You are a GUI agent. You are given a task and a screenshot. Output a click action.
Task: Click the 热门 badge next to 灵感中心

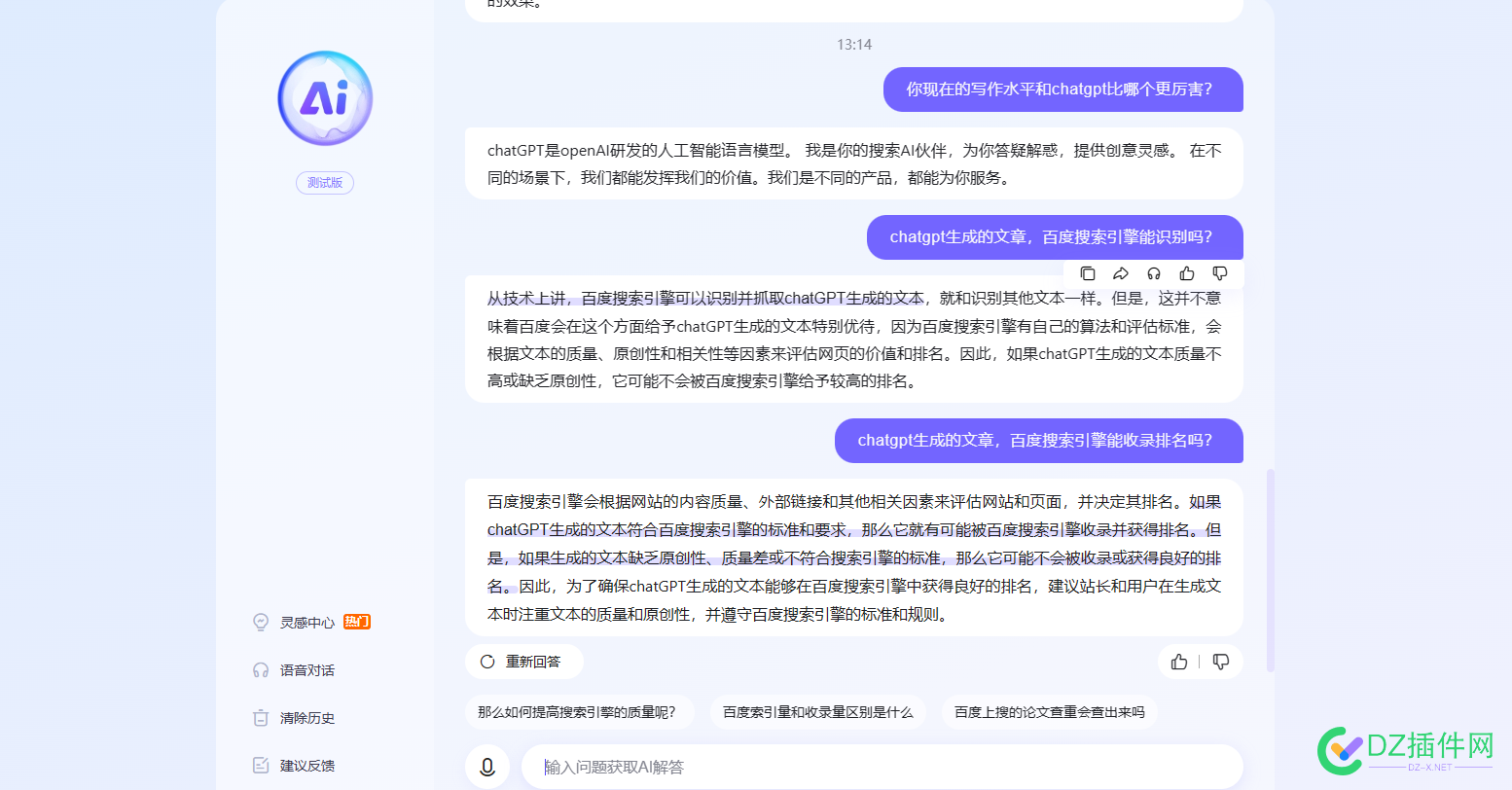coord(357,622)
